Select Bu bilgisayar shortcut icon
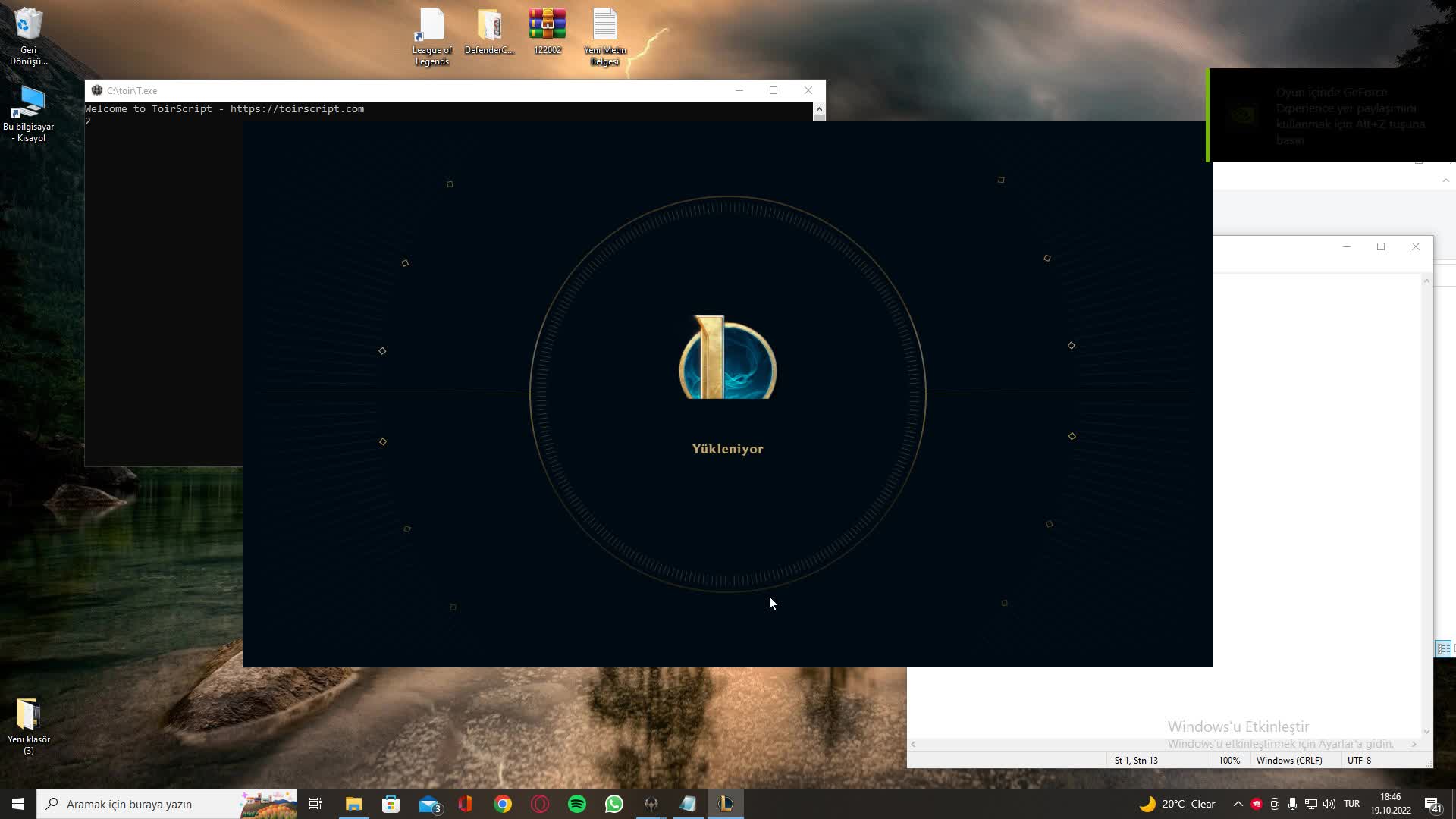The image size is (1456, 819). (29, 114)
